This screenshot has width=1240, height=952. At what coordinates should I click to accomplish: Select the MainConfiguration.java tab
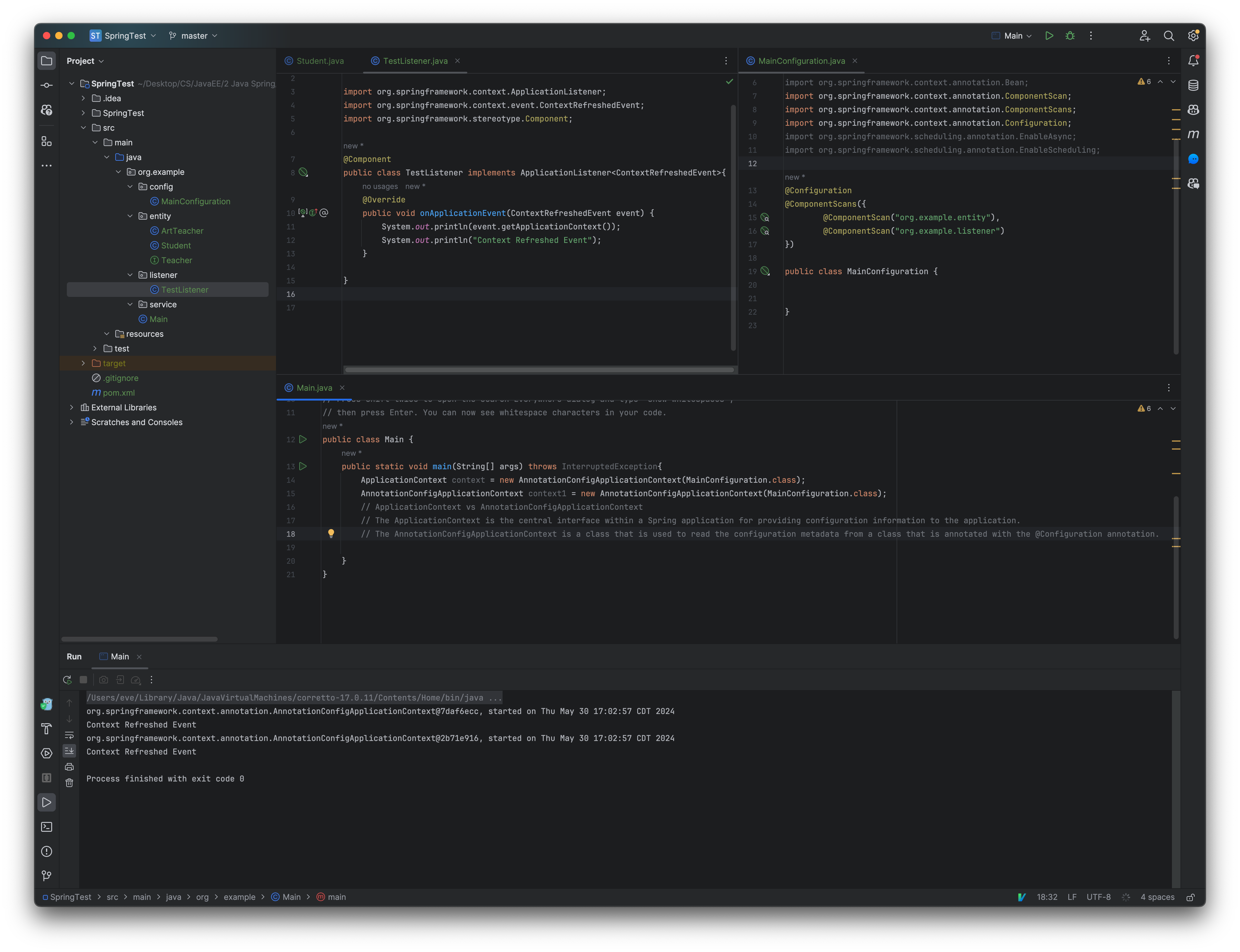tap(801, 61)
